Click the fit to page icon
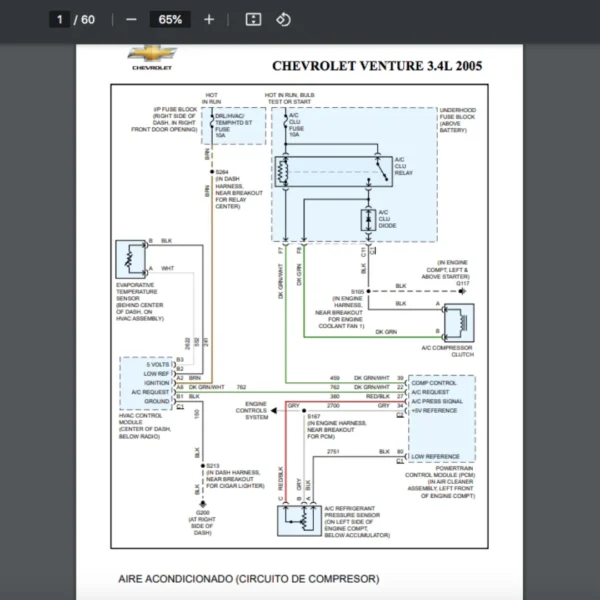The height and width of the screenshot is (600, 600). point(254,19)
